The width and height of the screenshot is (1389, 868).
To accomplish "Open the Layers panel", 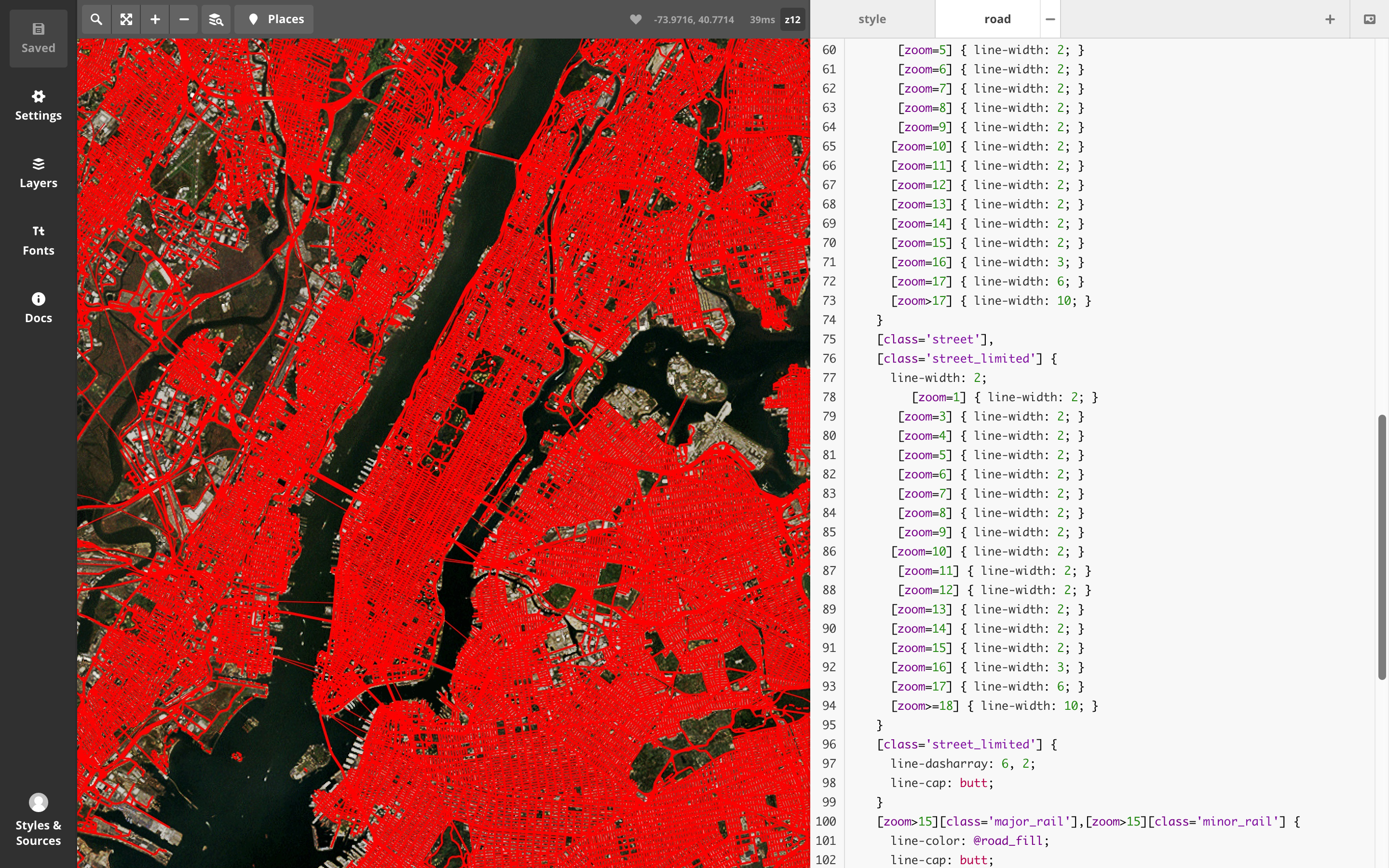I will [x=39, y=174].
